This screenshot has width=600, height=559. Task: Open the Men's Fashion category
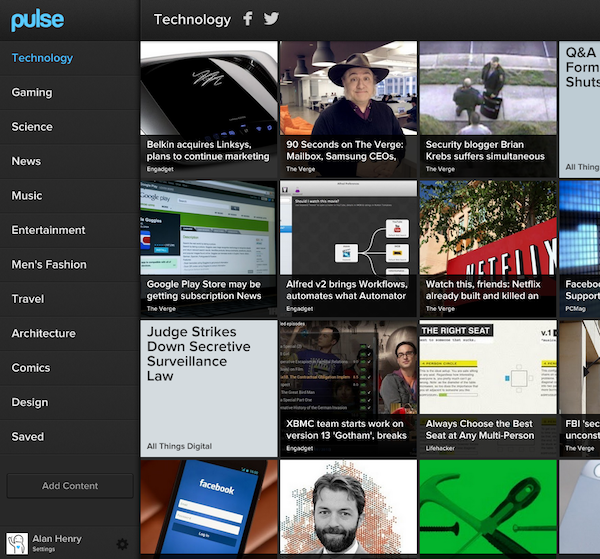pos(70,264)
